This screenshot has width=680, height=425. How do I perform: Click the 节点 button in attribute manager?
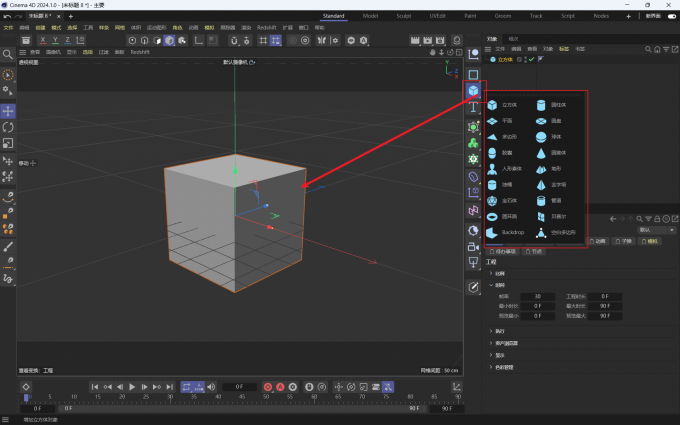pos(533,252)
